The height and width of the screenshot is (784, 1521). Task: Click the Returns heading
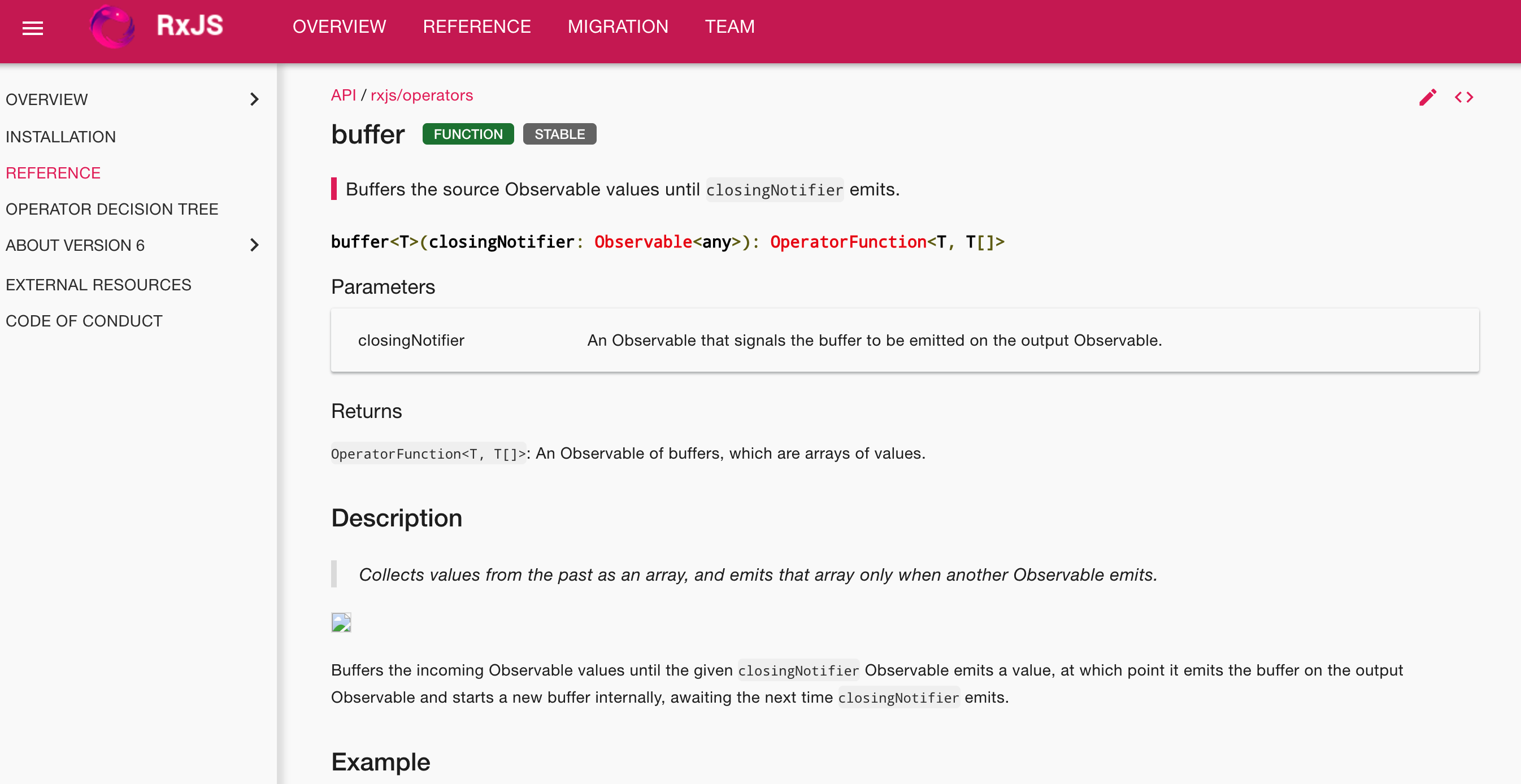coord(366,411)
